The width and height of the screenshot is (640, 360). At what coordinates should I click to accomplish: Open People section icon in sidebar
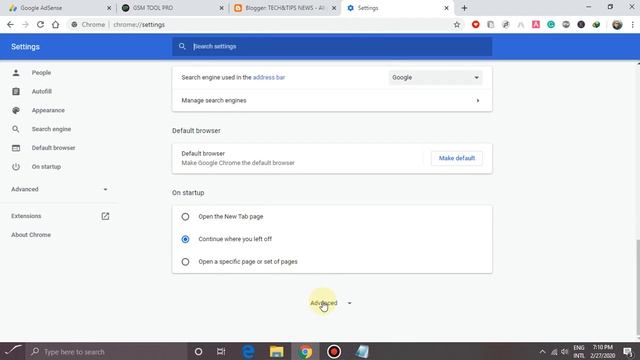click(x=16, y=73)
